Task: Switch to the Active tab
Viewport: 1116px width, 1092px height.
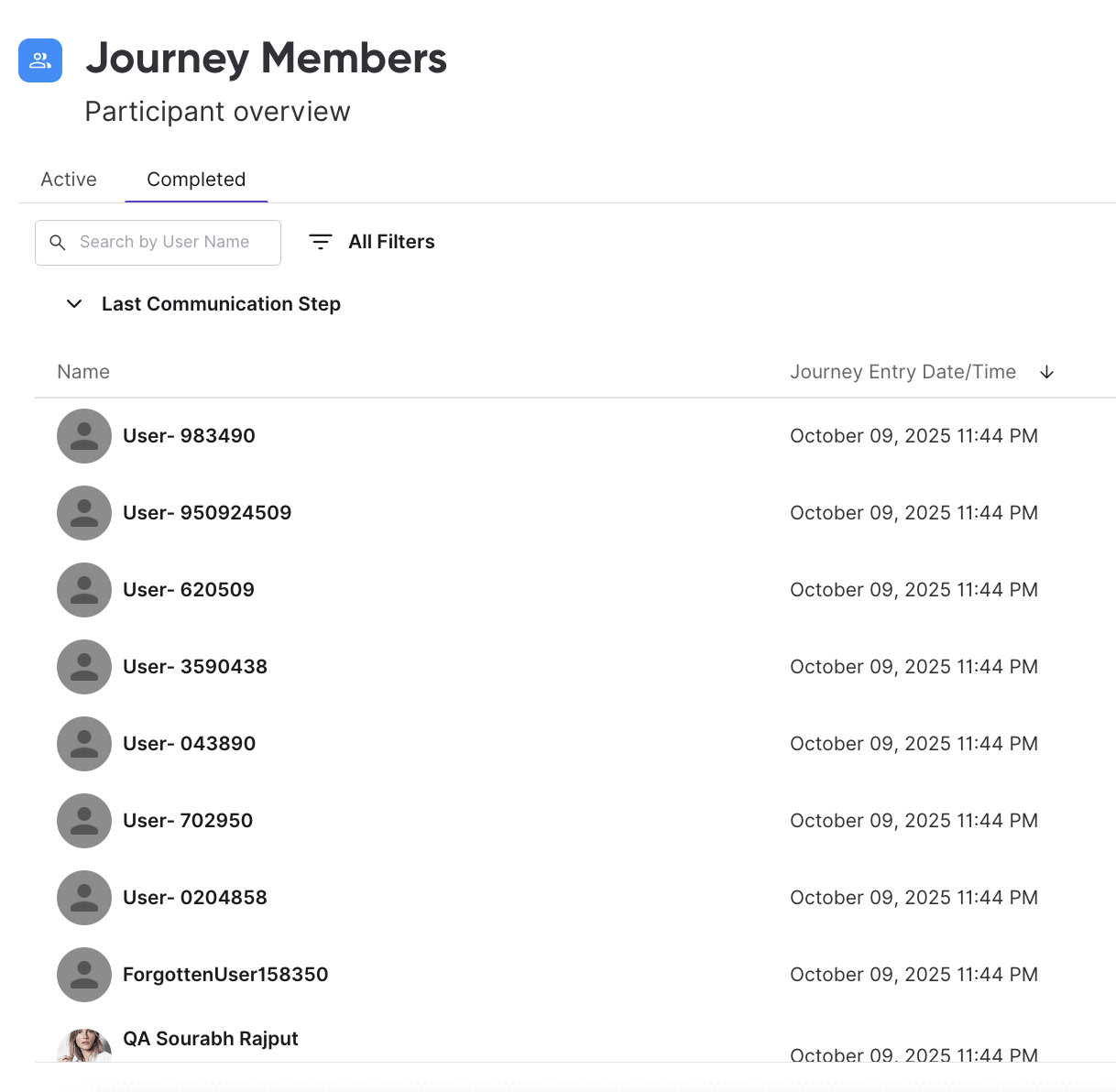Action: (69, 180)
